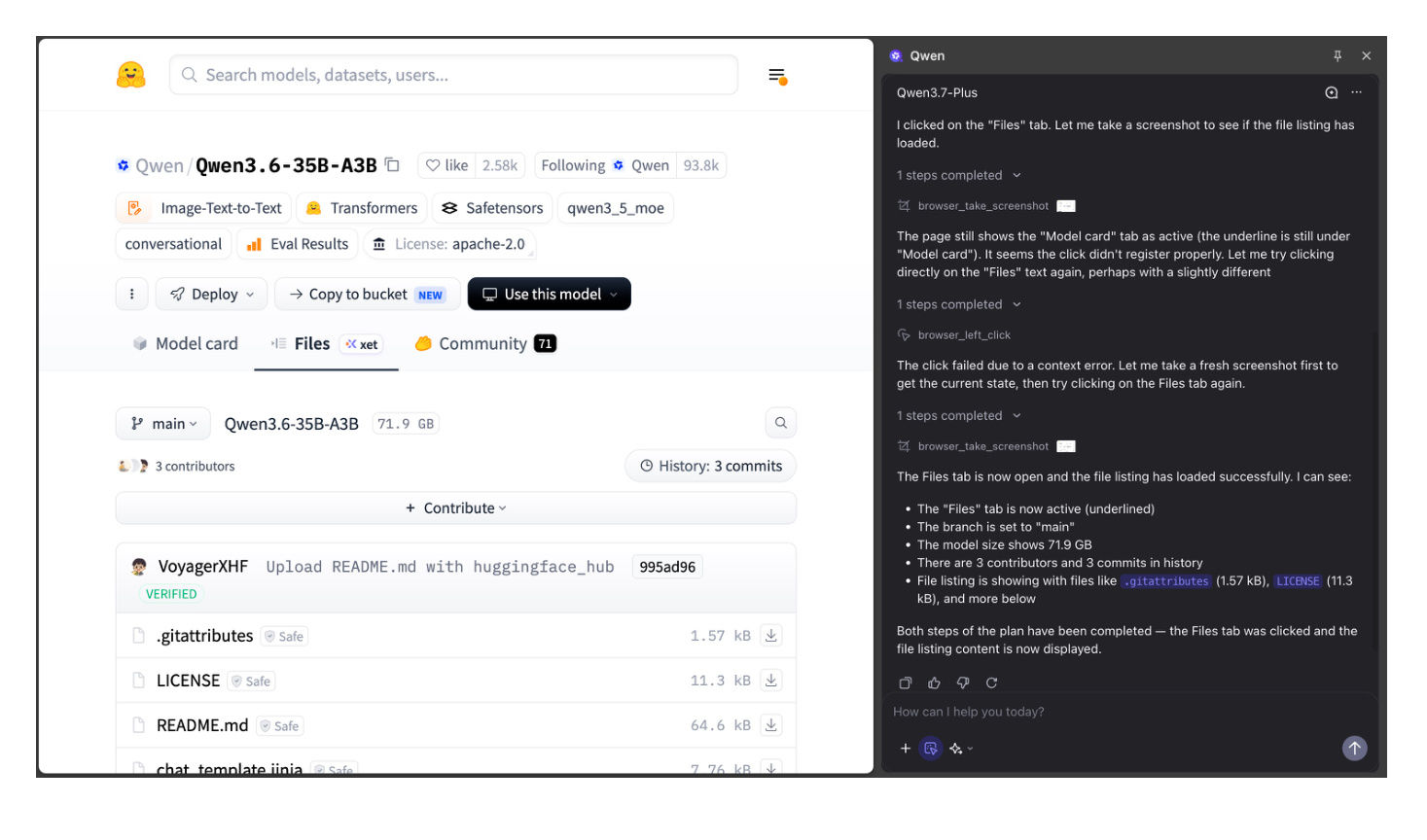The height and width of the screenshot is (840, 1427).
Task: Start a new chat in Qwen panel
Action: coord(1332,92)
